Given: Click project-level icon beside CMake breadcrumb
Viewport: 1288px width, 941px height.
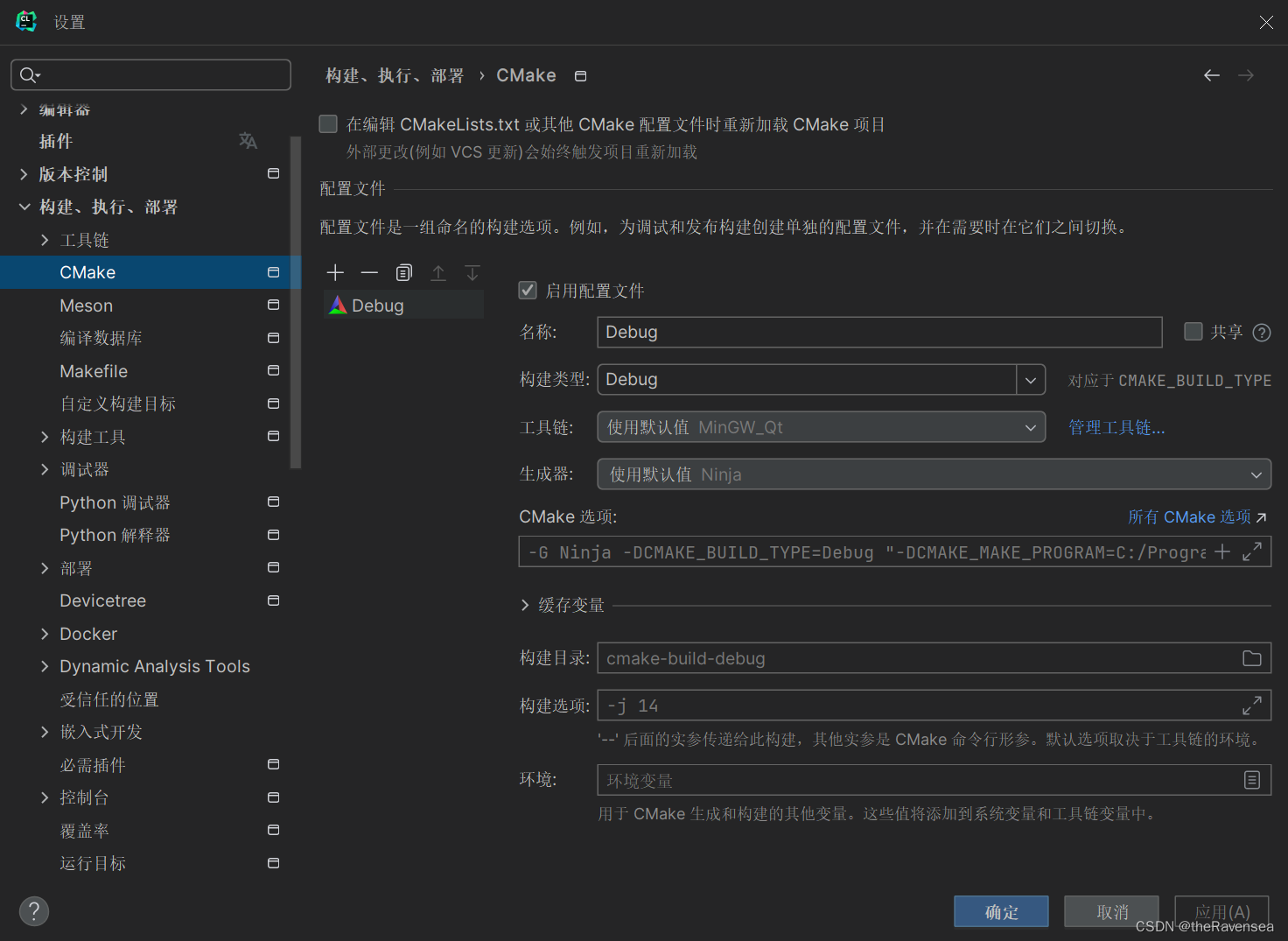Looking at the screenshot, I should pyautogui.click(x=580, y=76).
